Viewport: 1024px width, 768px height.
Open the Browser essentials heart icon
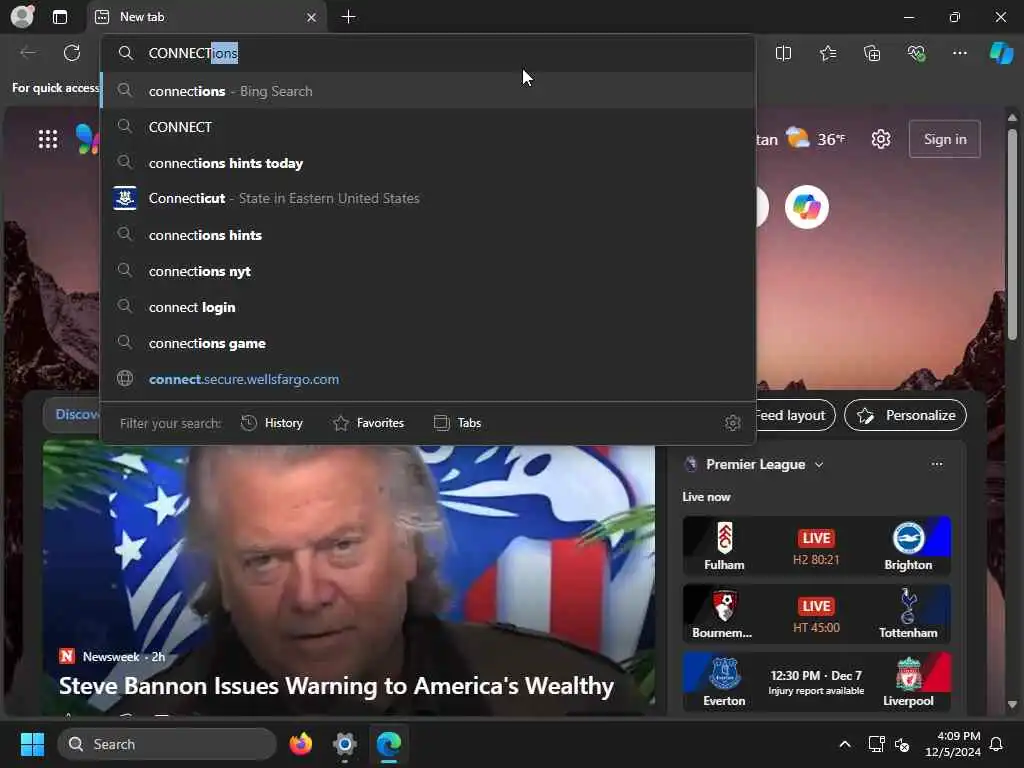click(916, 53)
